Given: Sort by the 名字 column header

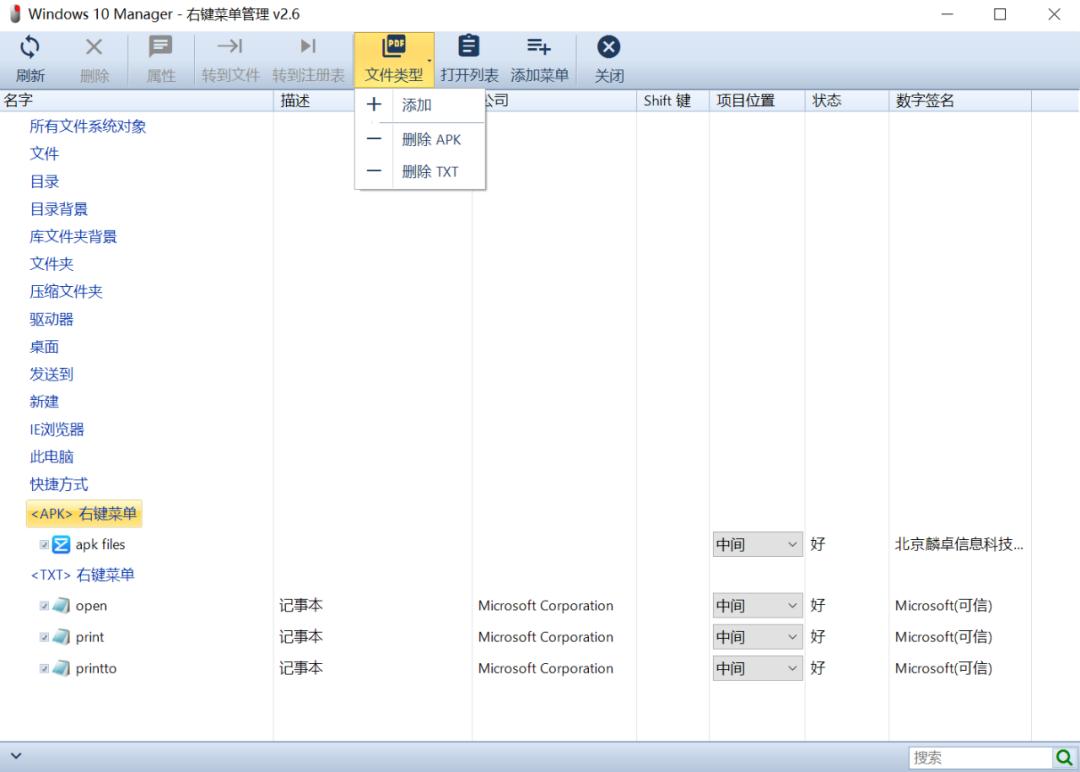Looking at the screenshot, I should 136,101.
